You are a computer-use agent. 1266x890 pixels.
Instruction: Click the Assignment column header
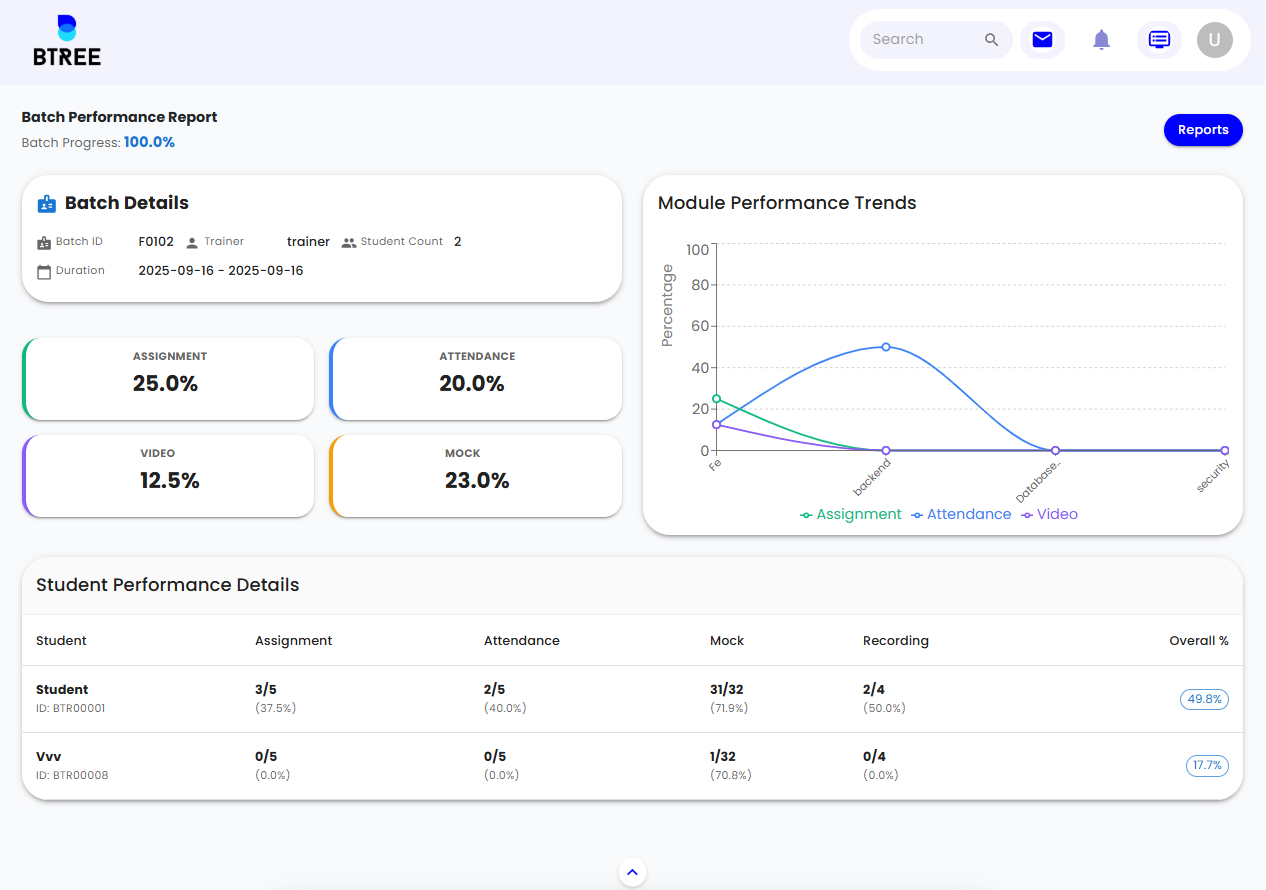[x=294, y=641]
